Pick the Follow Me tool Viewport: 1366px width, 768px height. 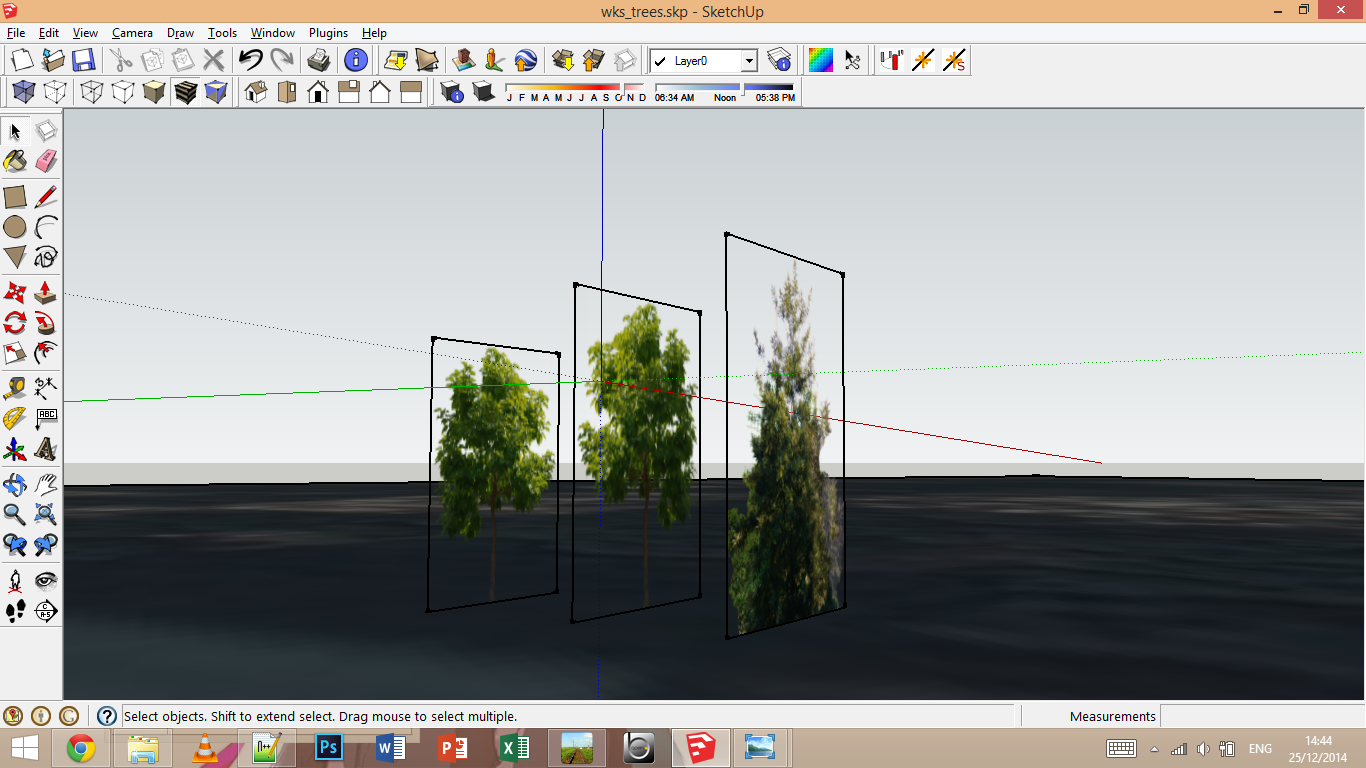pyautogui.click(x=46, y=323)
